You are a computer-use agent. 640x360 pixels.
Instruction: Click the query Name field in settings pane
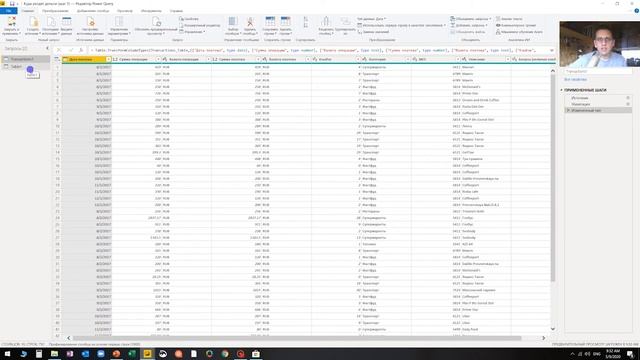point(598,71)
